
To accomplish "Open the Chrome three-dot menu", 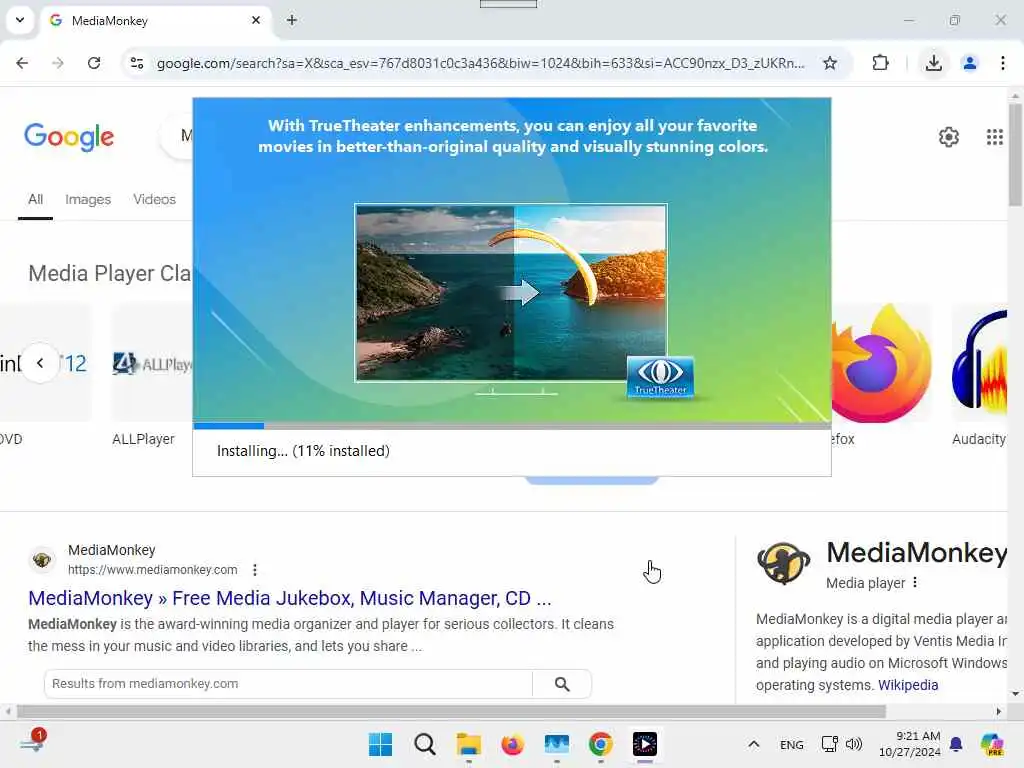I will coord(1002,63).
